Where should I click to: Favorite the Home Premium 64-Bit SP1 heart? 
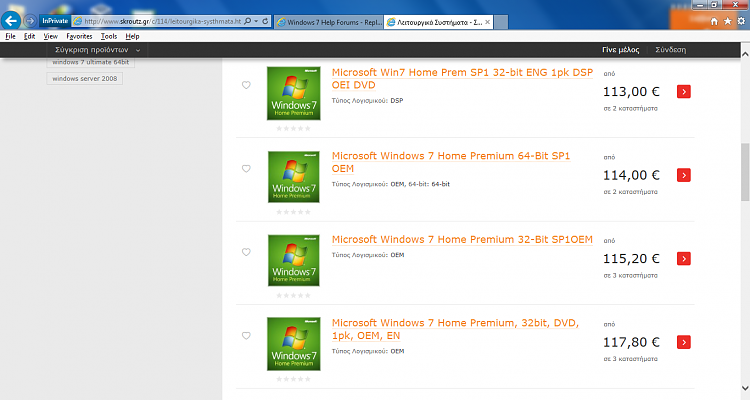[246, 168]
